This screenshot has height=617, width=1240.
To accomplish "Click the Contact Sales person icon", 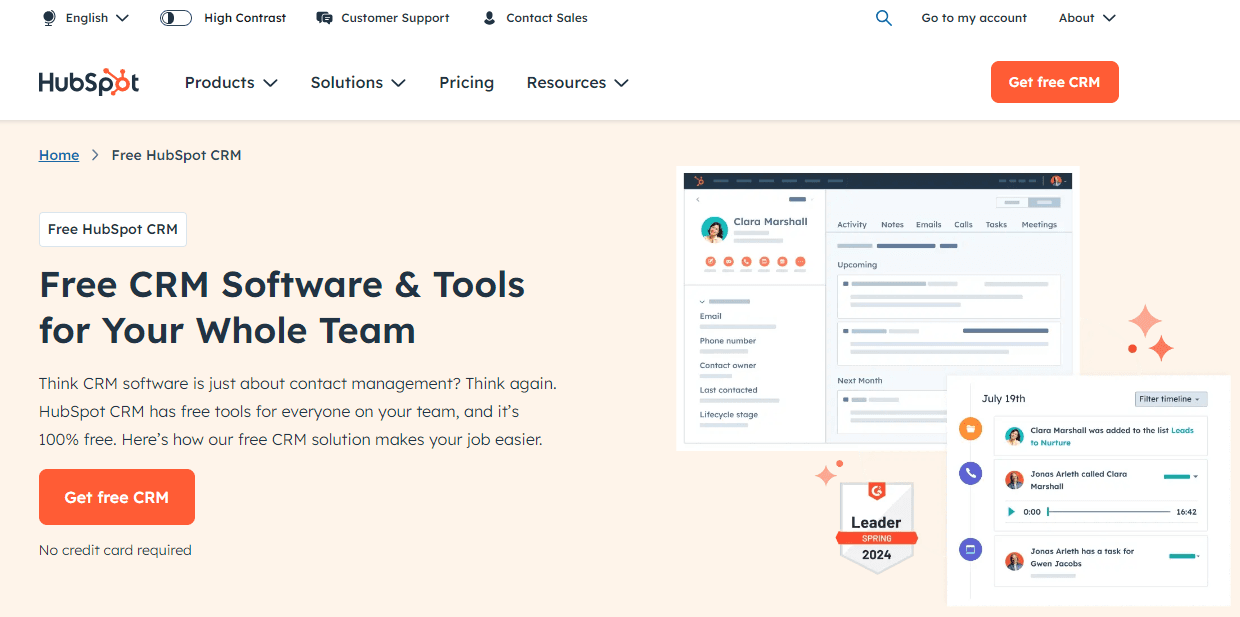I will 488,17.
